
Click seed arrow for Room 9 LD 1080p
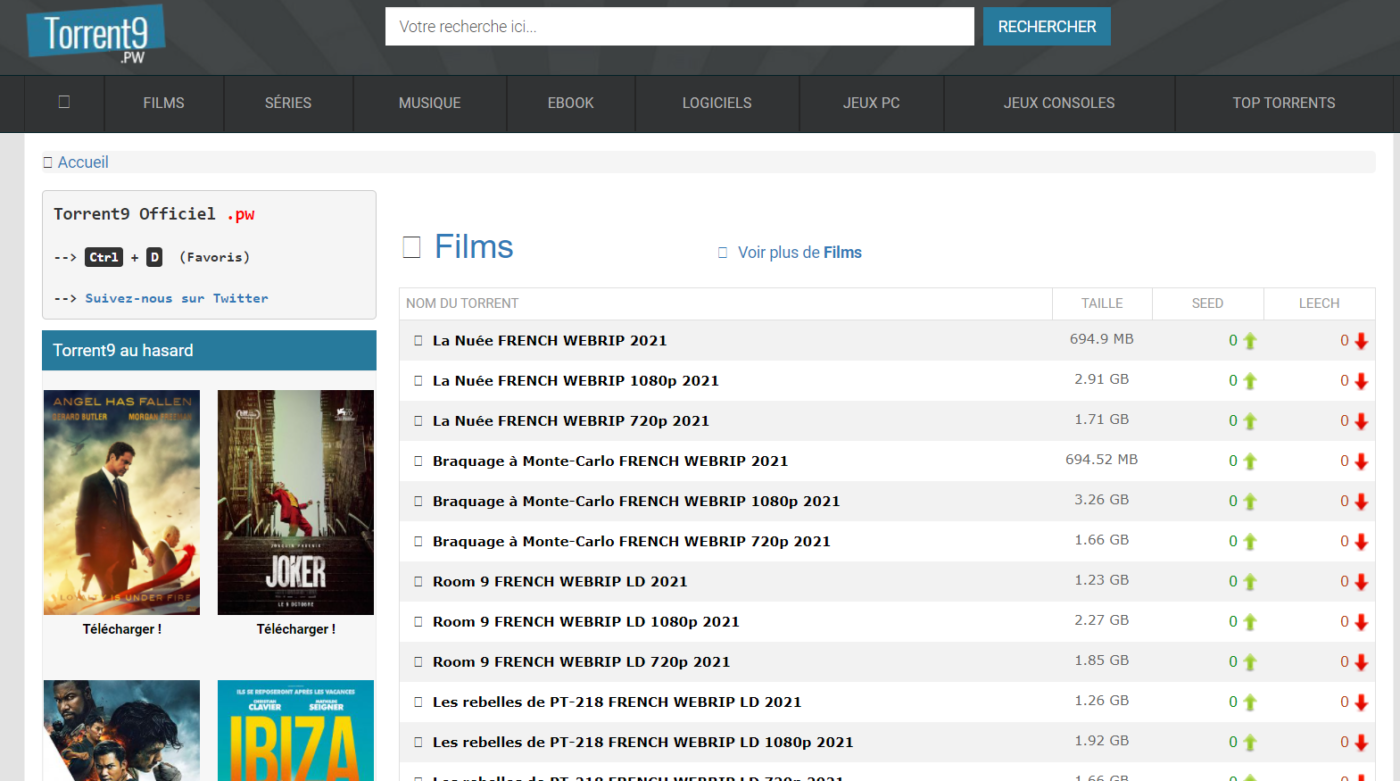pyautogui.click(x=1250, y=622)
